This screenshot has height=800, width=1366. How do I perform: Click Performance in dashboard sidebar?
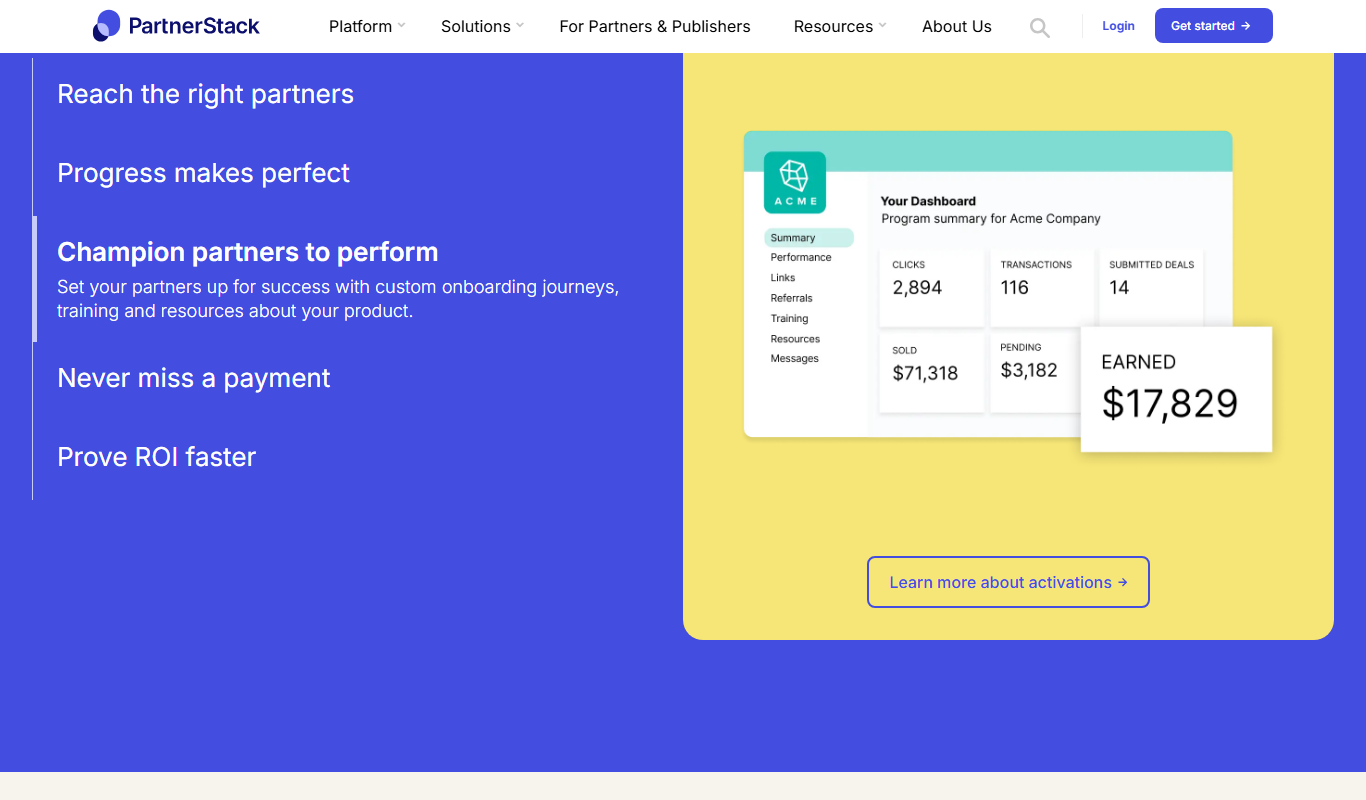click(801, 257)
